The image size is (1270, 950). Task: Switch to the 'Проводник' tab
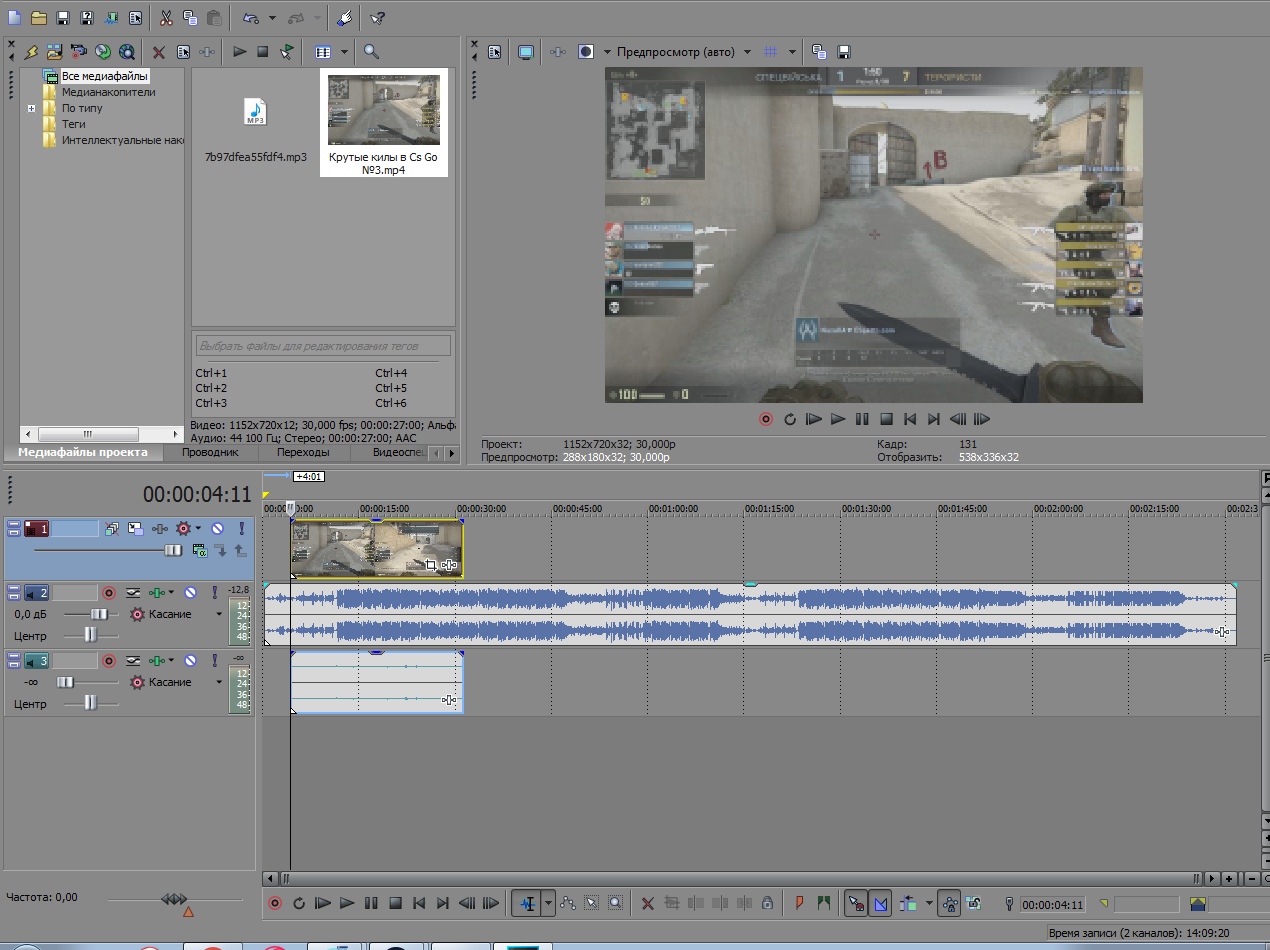pyautogui.click(x=209, y=452)
